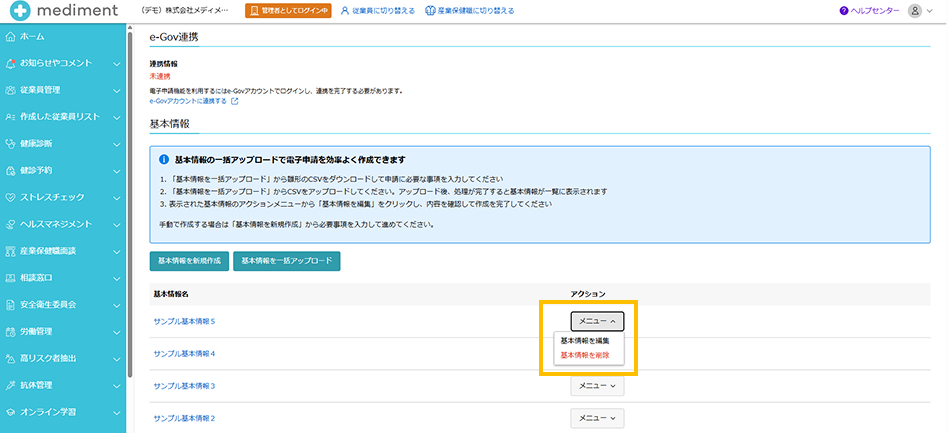Expand the 労働管理 sidebar chevron

click(x=117, y=331)
